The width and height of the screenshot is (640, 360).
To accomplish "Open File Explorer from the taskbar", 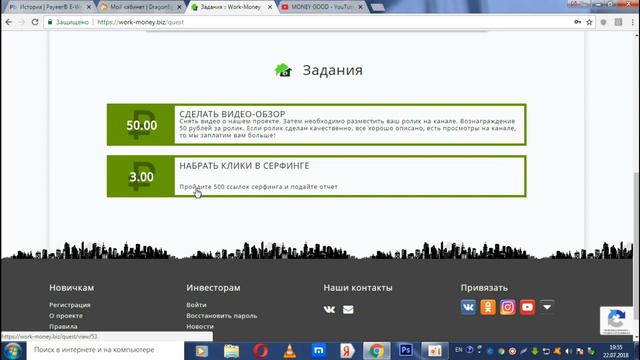I will 231,351.
